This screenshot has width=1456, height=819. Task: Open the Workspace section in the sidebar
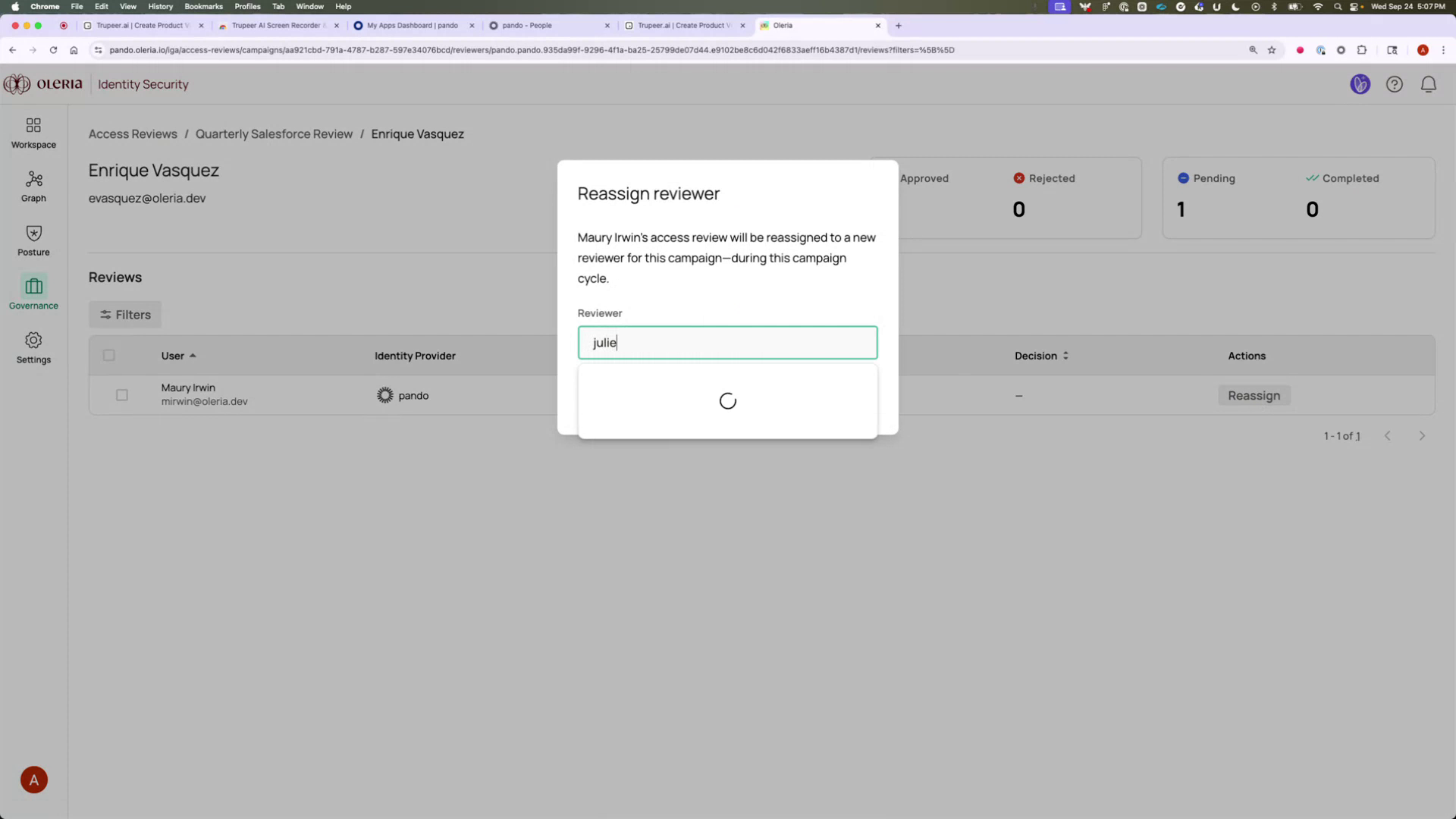pyautogui.click(x=33, y=132)
